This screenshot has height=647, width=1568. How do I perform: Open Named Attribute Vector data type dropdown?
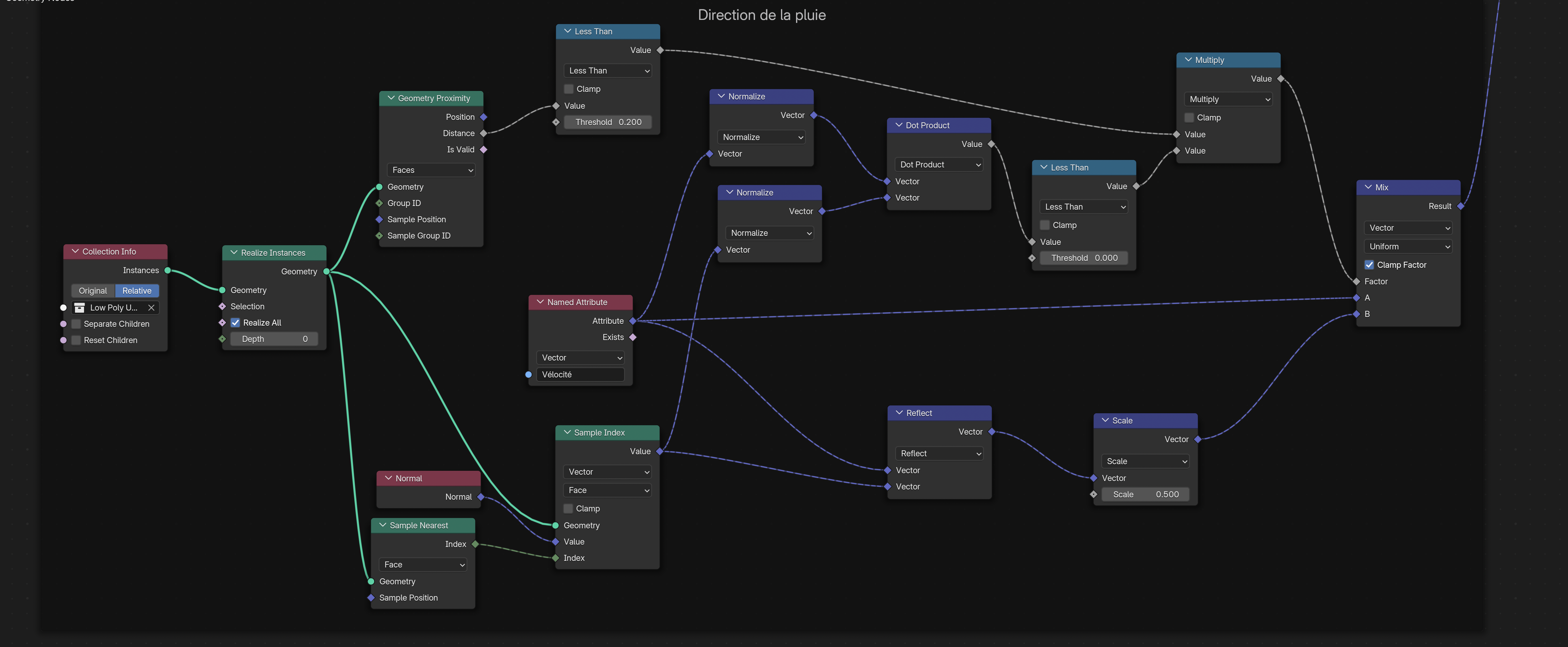tap(580, 358)
